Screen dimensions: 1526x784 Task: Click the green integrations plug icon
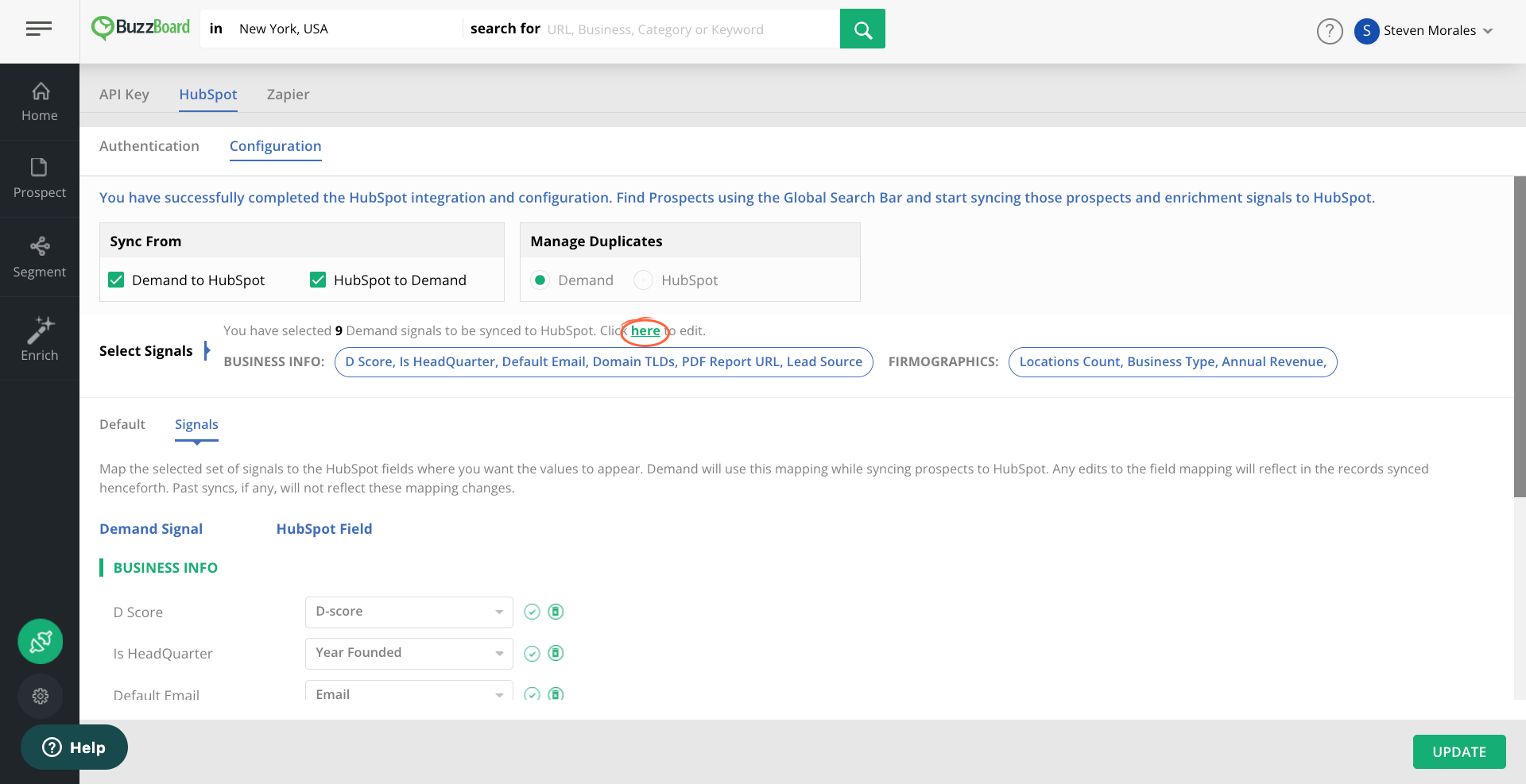coord(41,641)
